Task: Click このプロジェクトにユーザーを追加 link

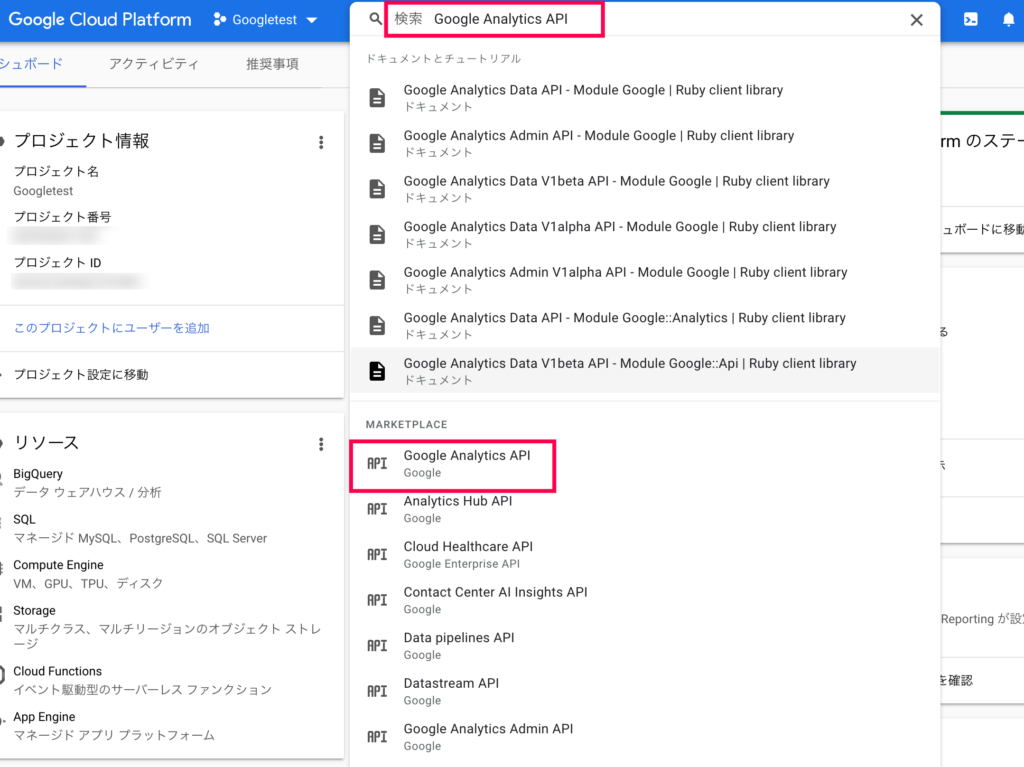Action: [x=112, y=328]
